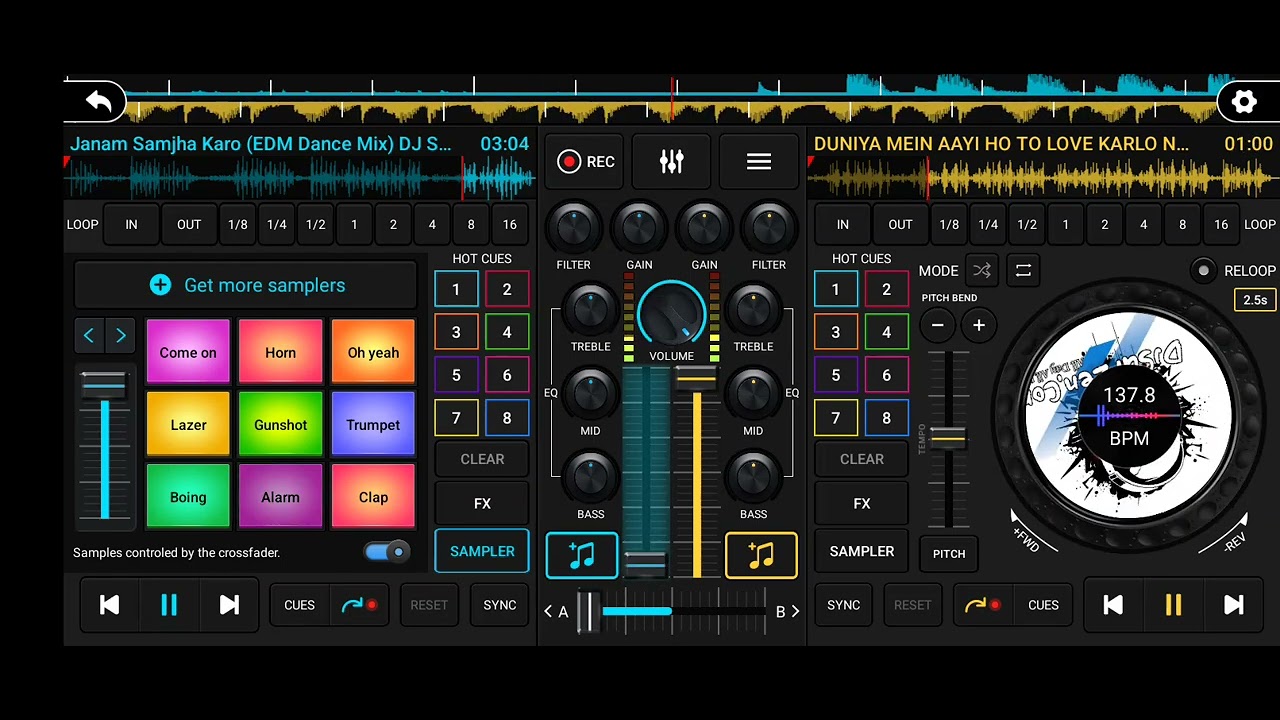Screen dimensions: 1280x720
Task: Skip to next track on deck B
Action: [x=1234, y=605]
